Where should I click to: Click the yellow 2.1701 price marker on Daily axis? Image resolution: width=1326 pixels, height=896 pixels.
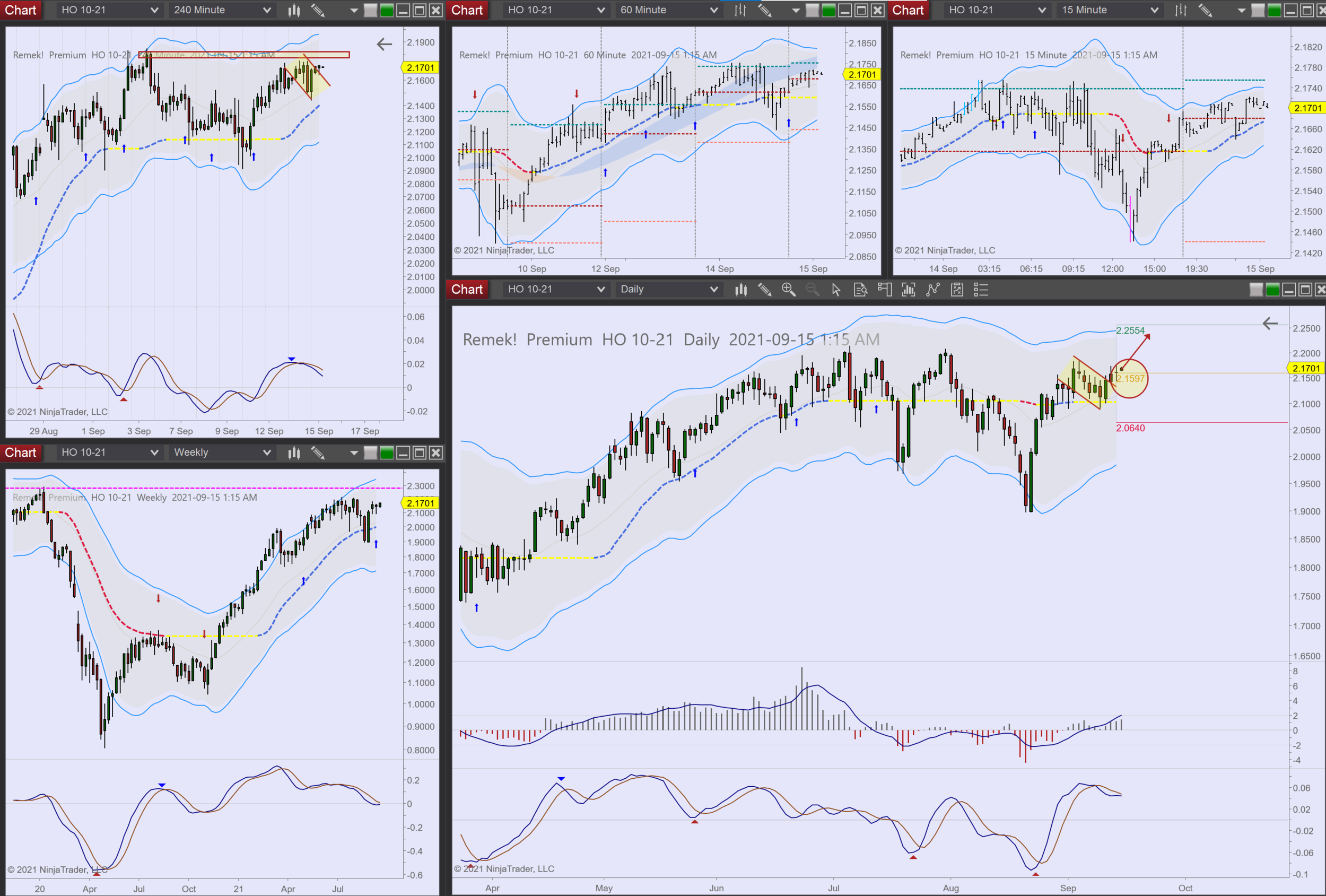pyautogui.click(x=1306, y=368)
